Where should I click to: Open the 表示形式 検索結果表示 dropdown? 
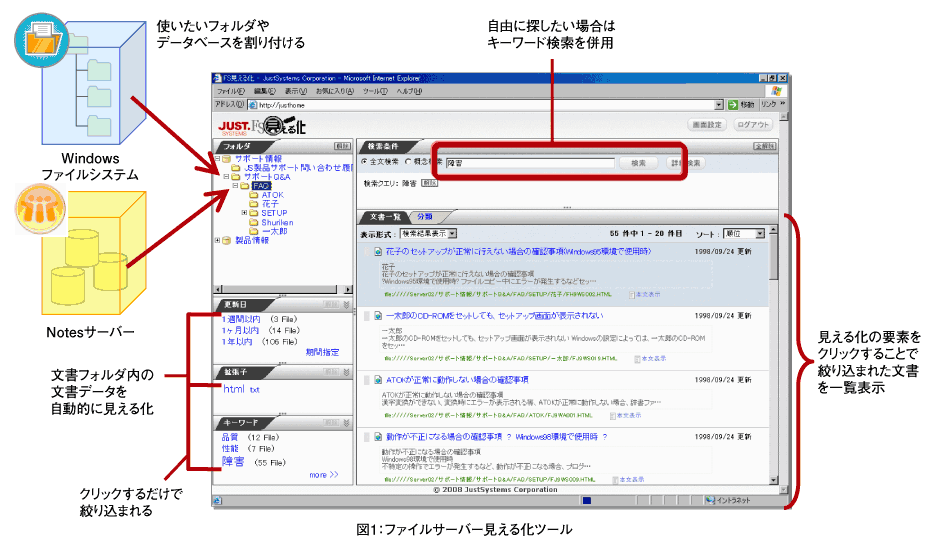[429, 234]
